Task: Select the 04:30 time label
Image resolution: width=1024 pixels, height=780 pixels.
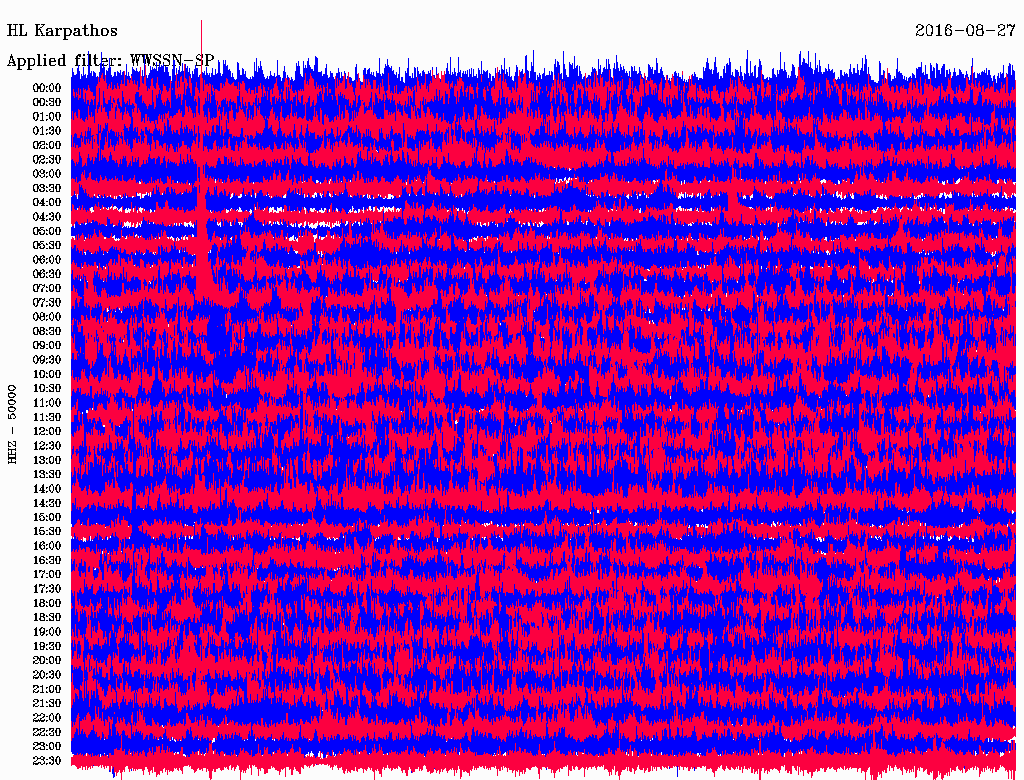Action: [47, 217]
